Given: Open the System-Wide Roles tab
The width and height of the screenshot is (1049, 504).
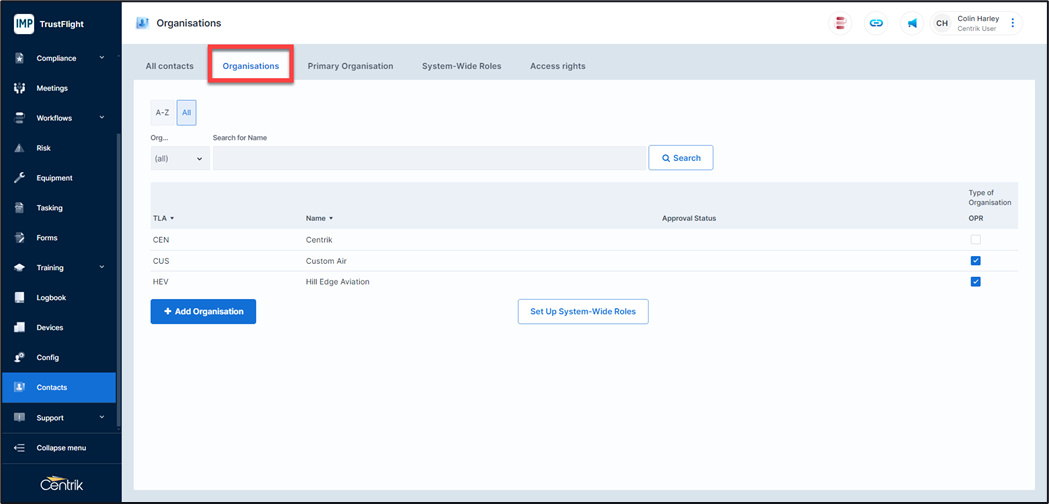Looking at the screenshot, I should [x=461, y=66].
